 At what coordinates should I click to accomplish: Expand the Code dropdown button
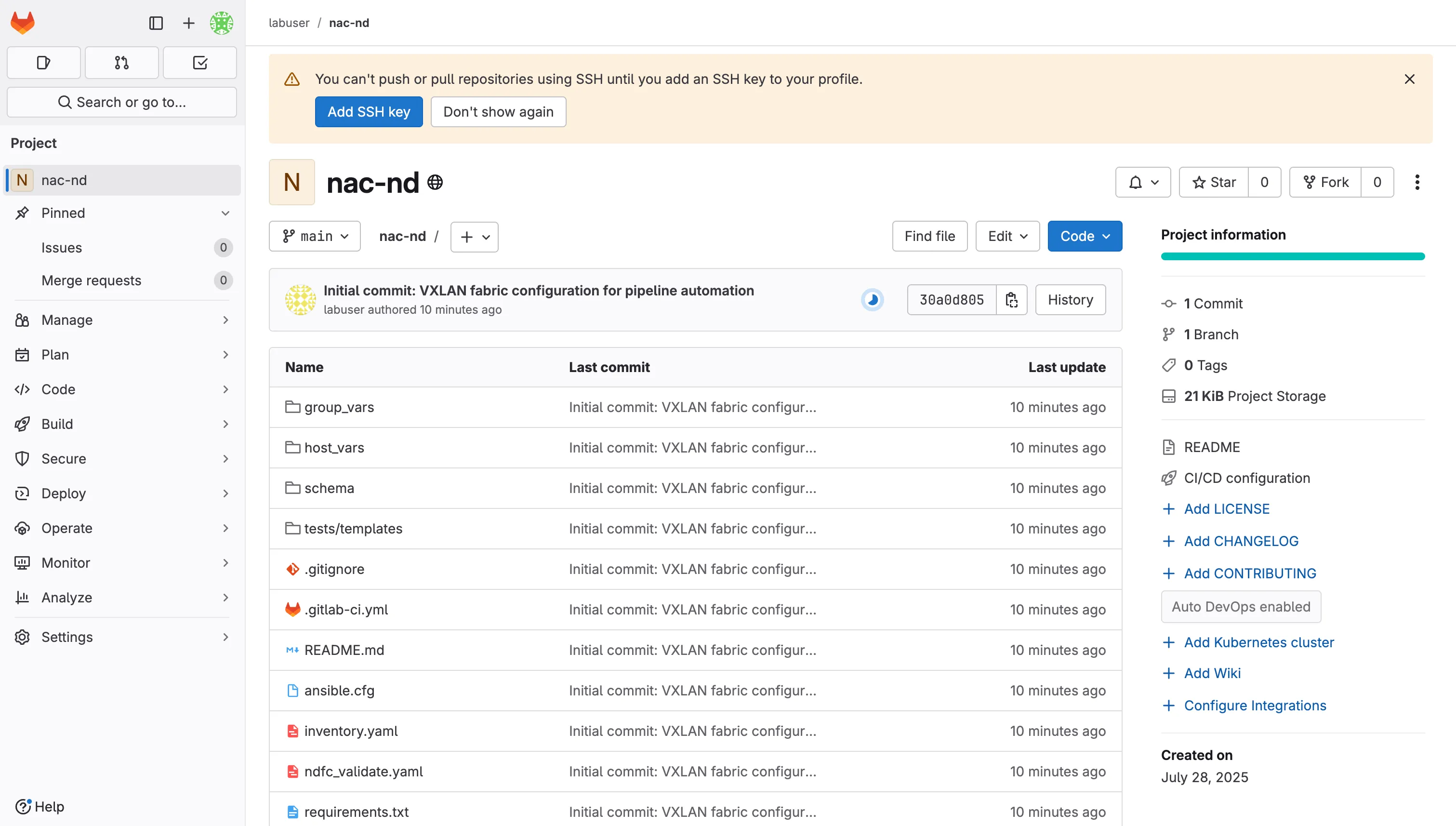[x=1084, y=236]
